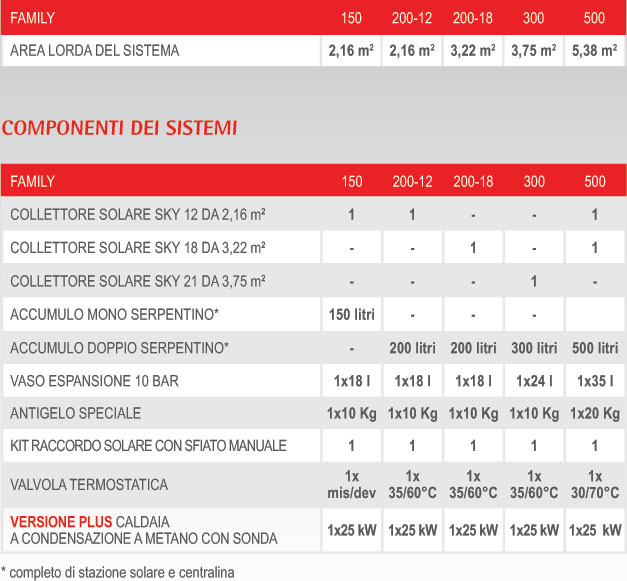627x581 pixels.
Task: Click 'ACCUMULO MONO SERPENTINO*' row label
Action: click(115, 314)
